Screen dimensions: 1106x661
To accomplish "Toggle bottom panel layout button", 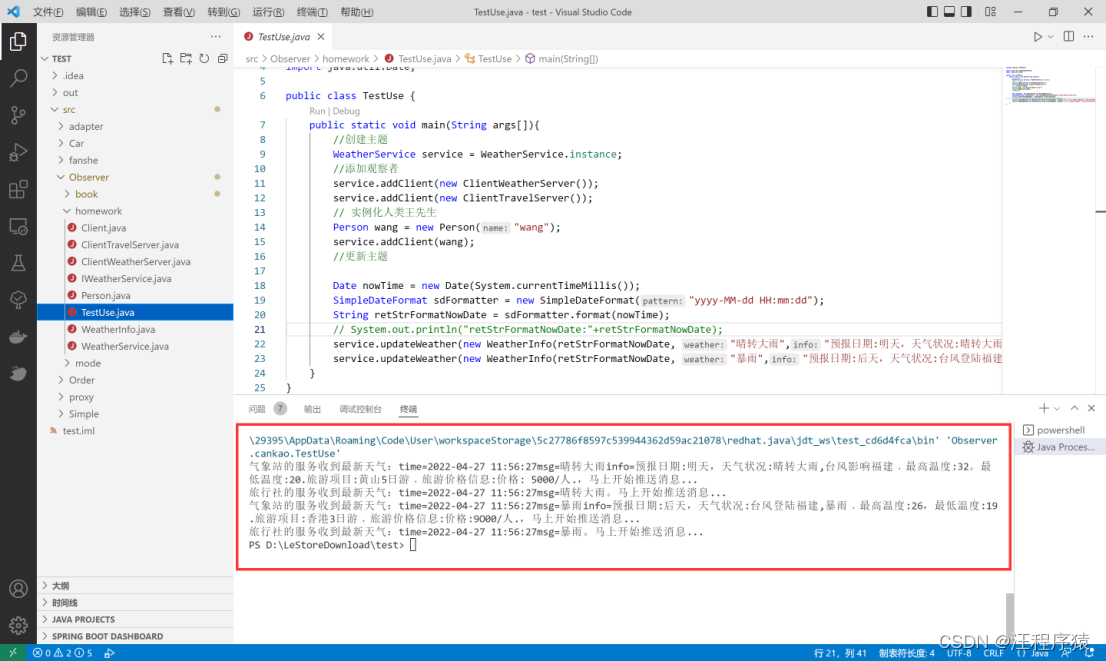I will (x=949, y=12).
